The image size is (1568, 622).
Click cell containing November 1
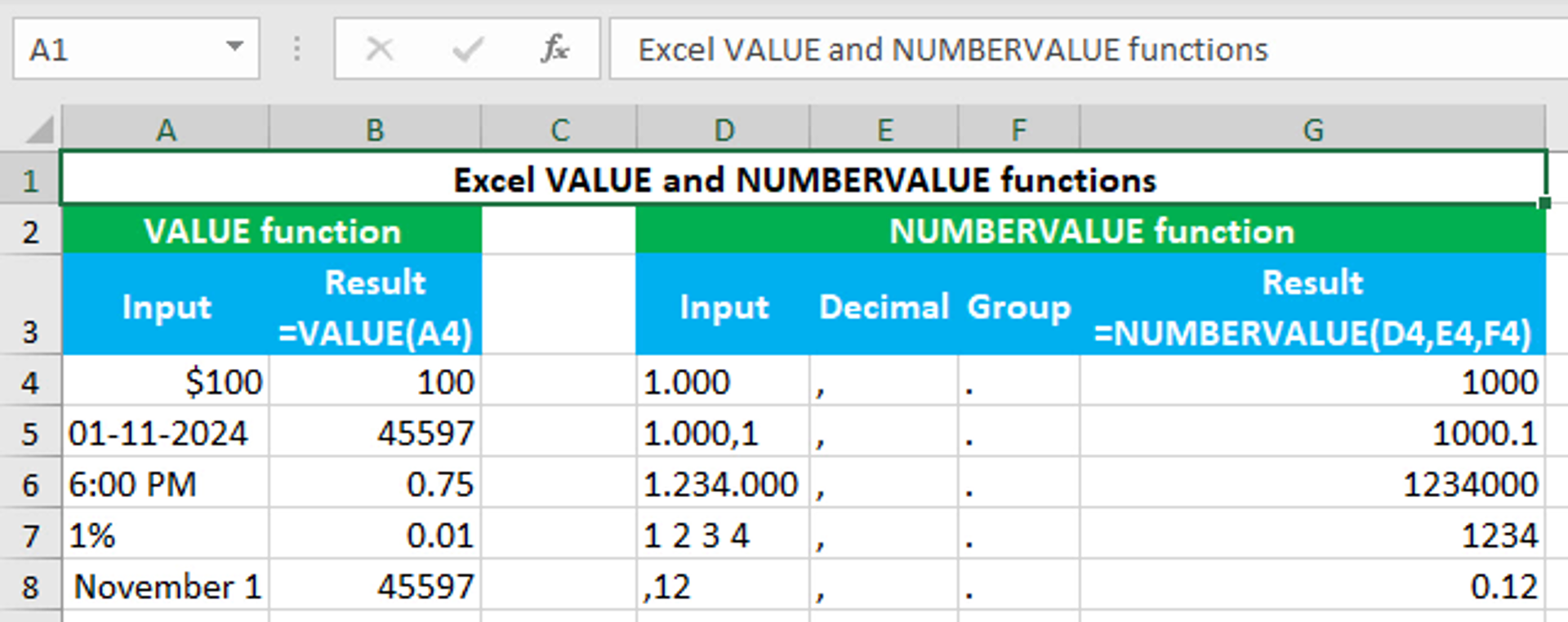(166, 586)
